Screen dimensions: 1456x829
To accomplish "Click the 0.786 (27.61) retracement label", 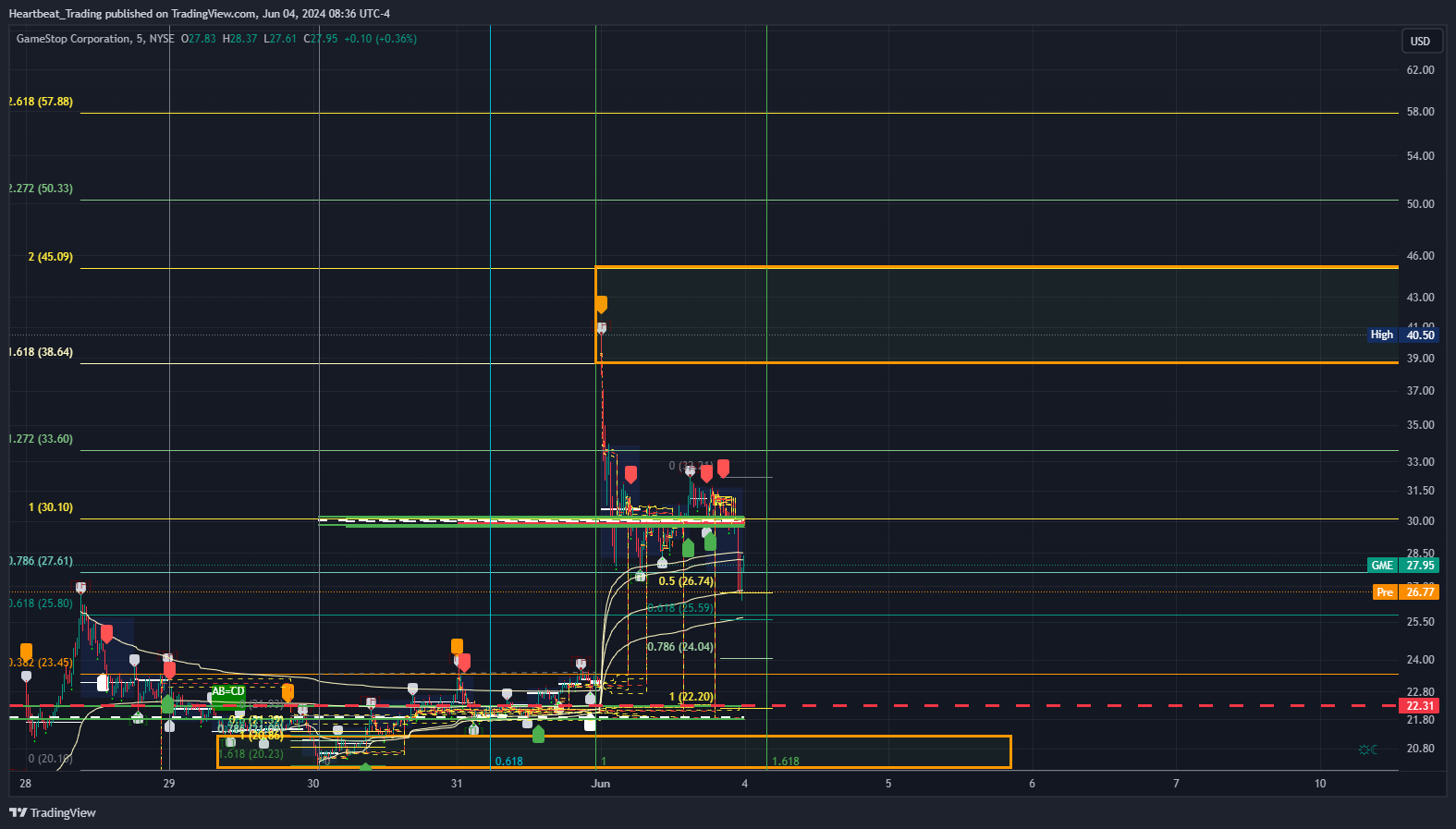I will tap(41, 561).
